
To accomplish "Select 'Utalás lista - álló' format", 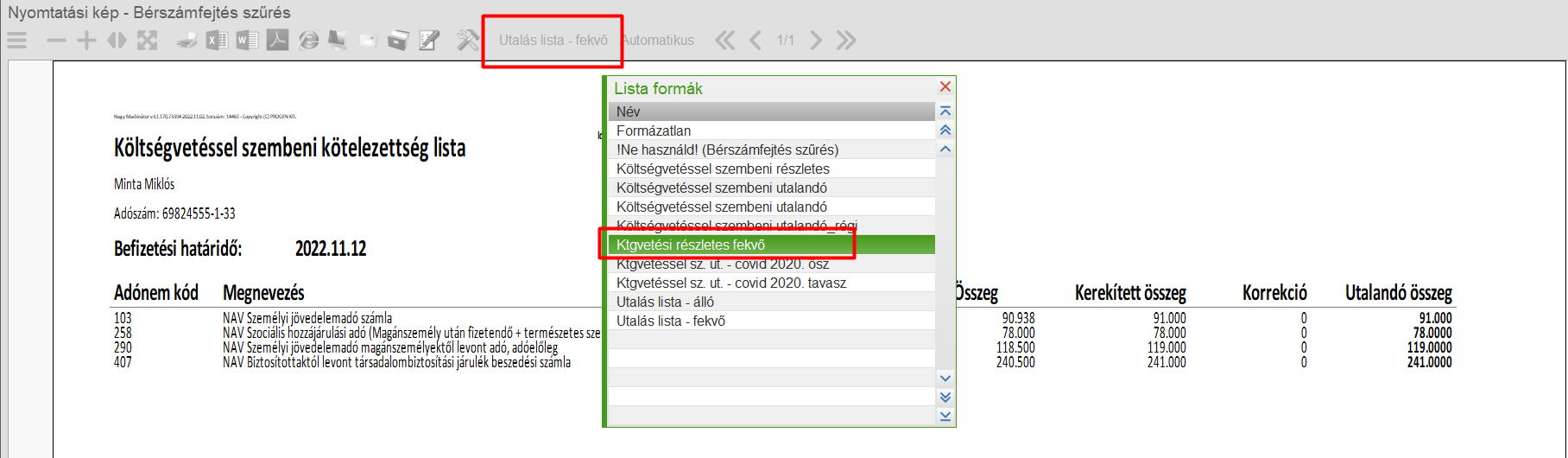I will click(x=771, y=302).
